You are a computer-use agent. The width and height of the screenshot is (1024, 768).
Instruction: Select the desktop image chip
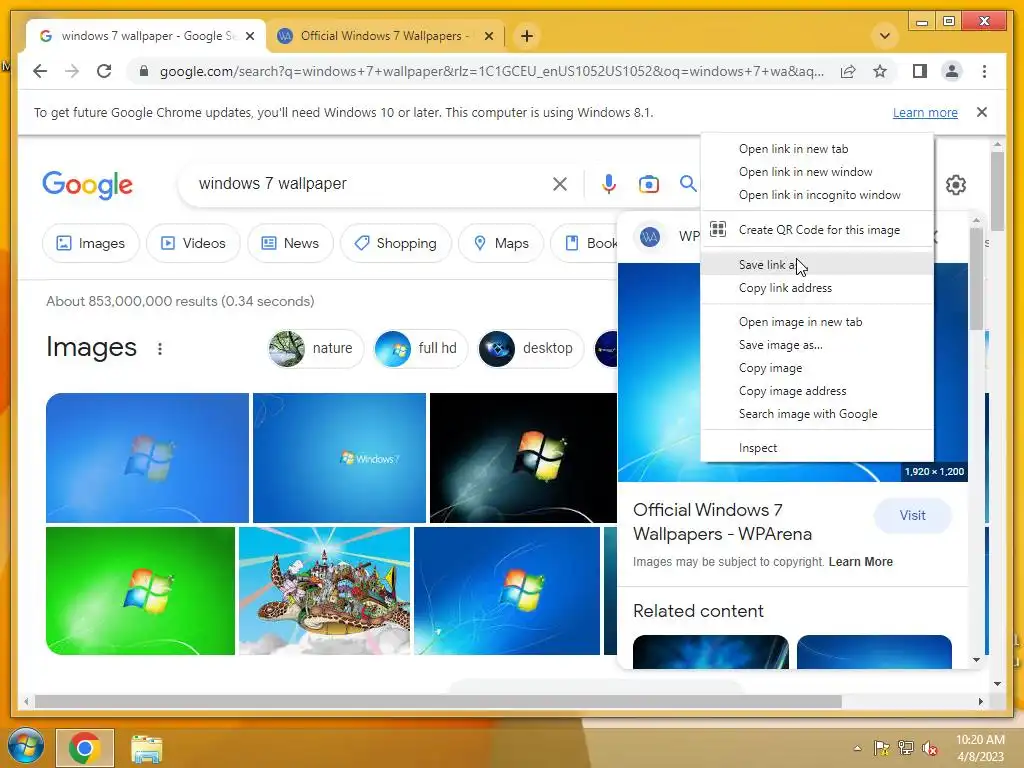click(531, 348)
